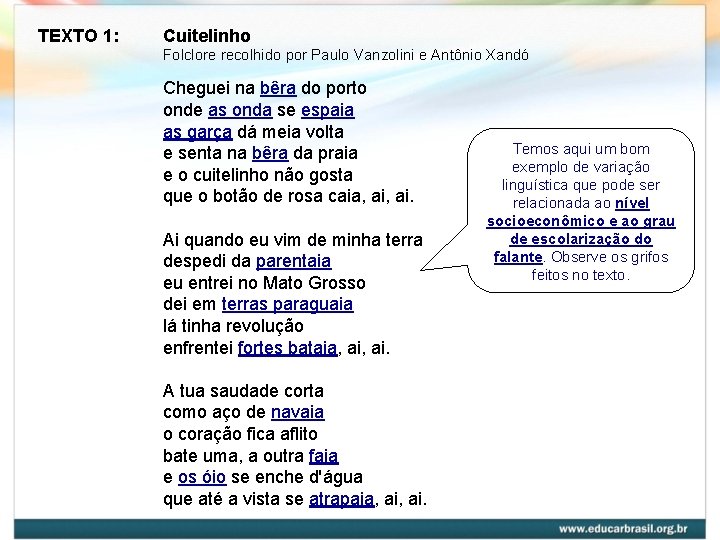Click the line 'o coração fica aflito'
The height and width of the screenshot is (540, 720).
[x=240, y=434]
